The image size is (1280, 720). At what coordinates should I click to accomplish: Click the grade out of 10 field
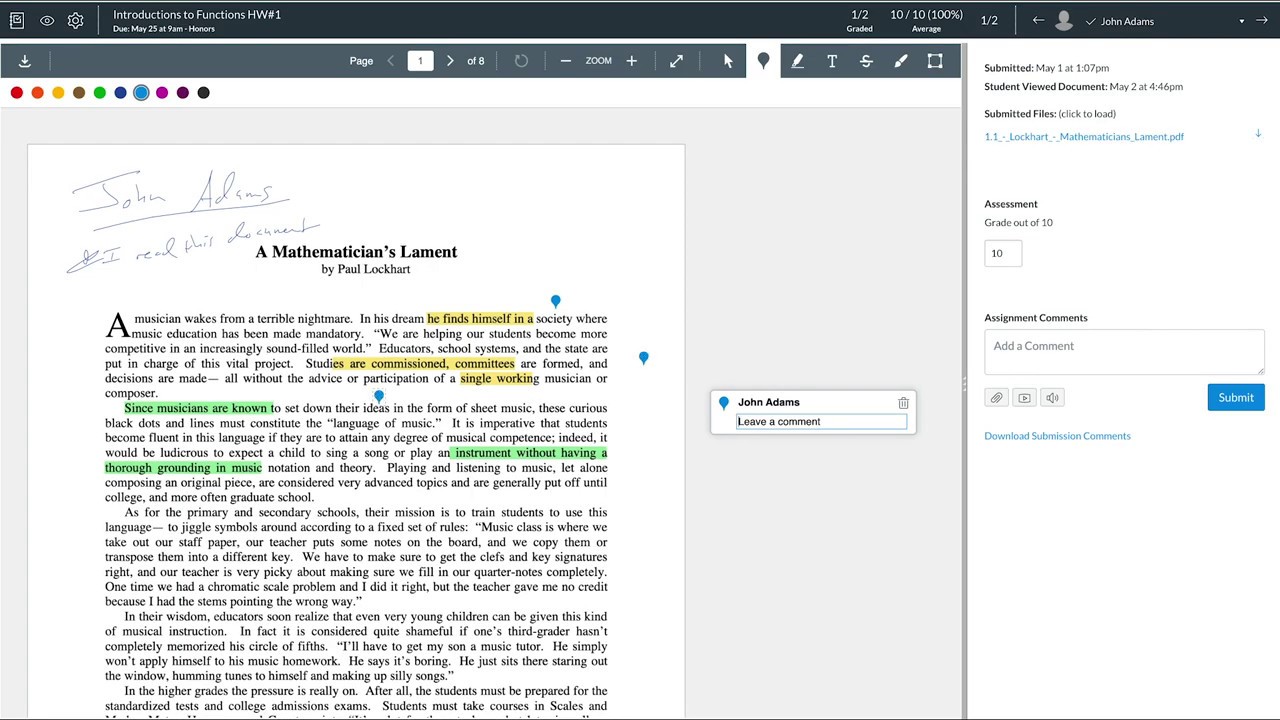point(1003,253)
